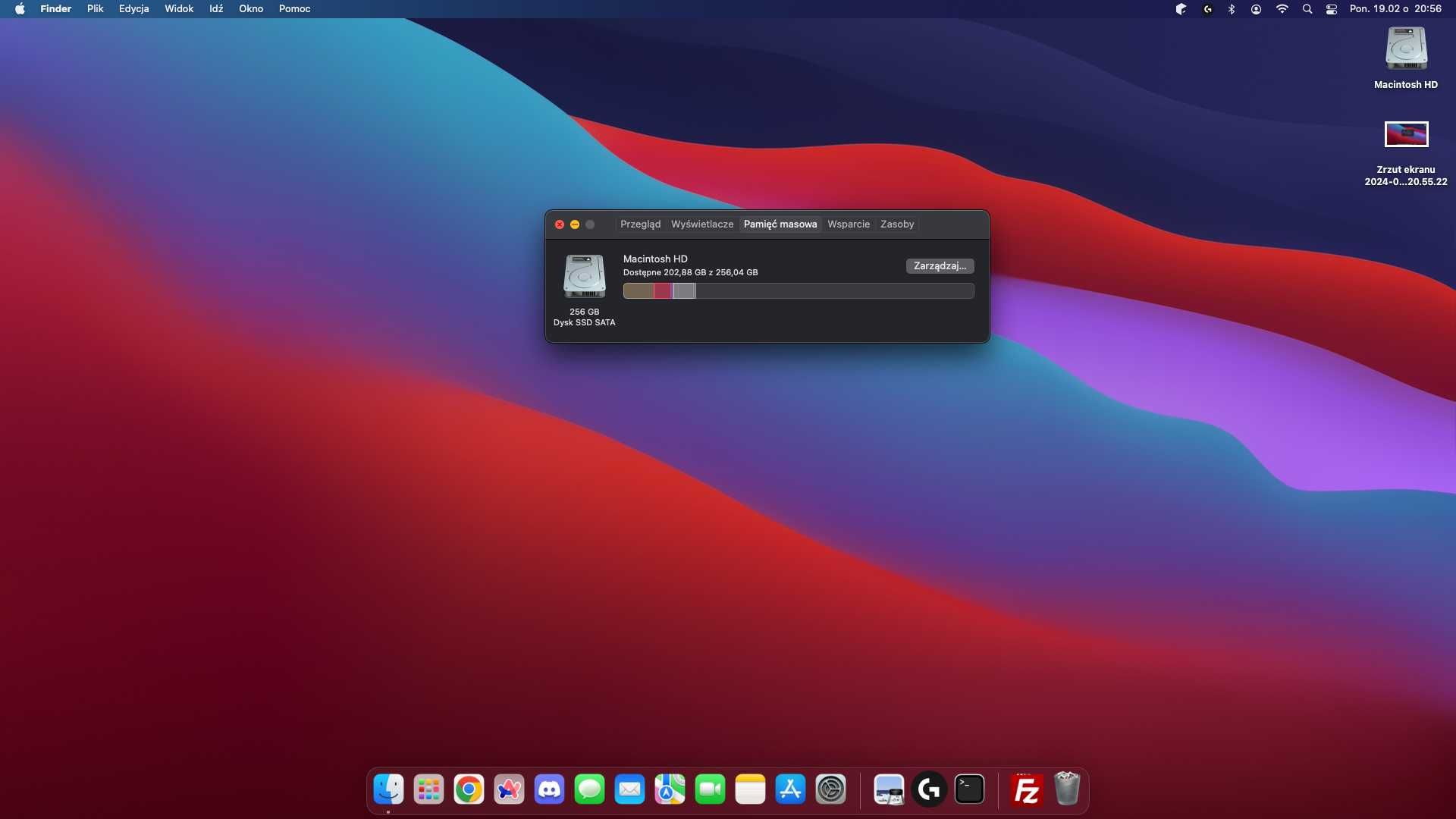This screenshot has height=819, width=1456.
Task: Switch to the Wsparcie tab
Action: [849, 224]
